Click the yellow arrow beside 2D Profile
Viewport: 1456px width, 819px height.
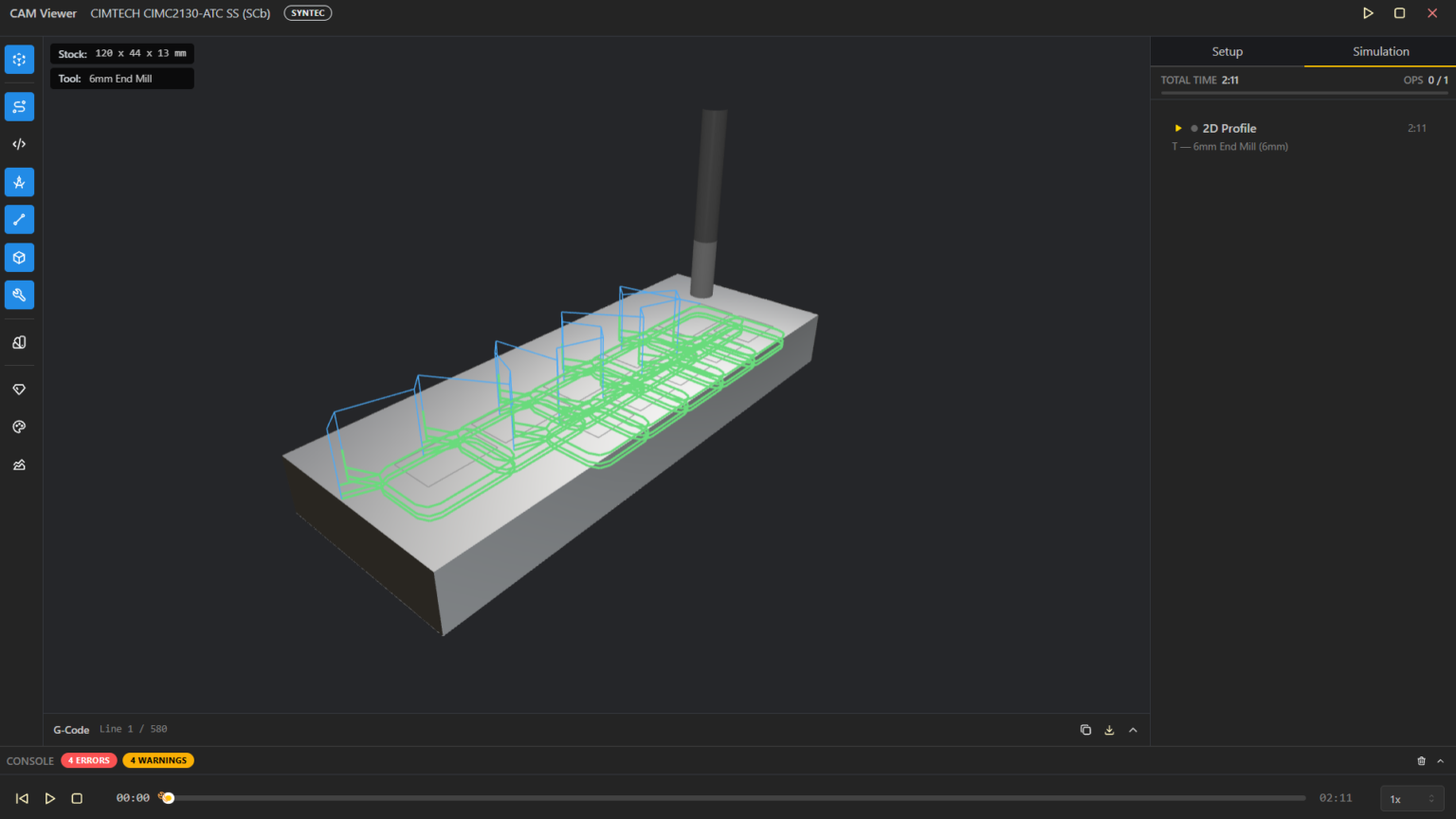(1178, 128)
